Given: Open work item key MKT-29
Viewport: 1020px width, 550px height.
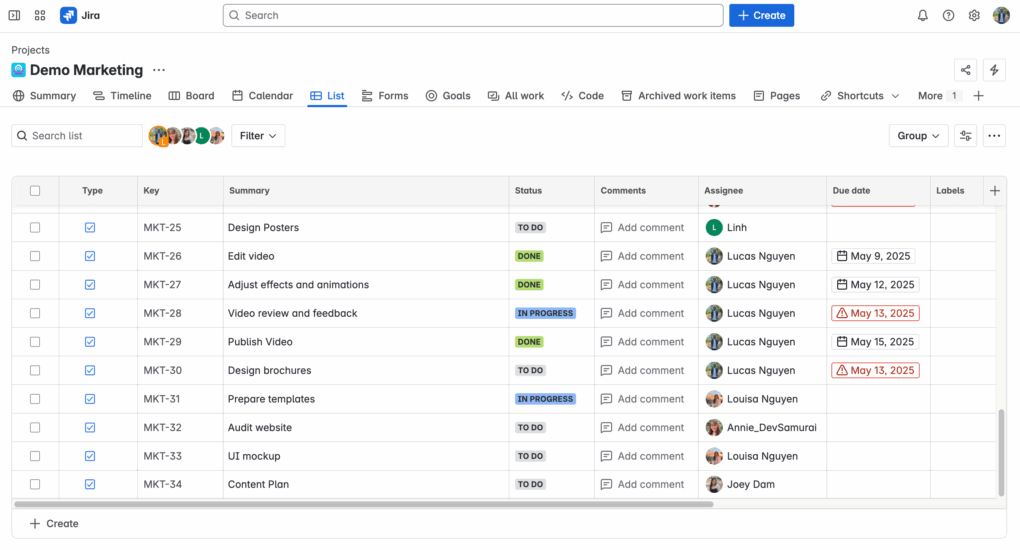Looking at the screenshot, I should [x=163, y=342].
